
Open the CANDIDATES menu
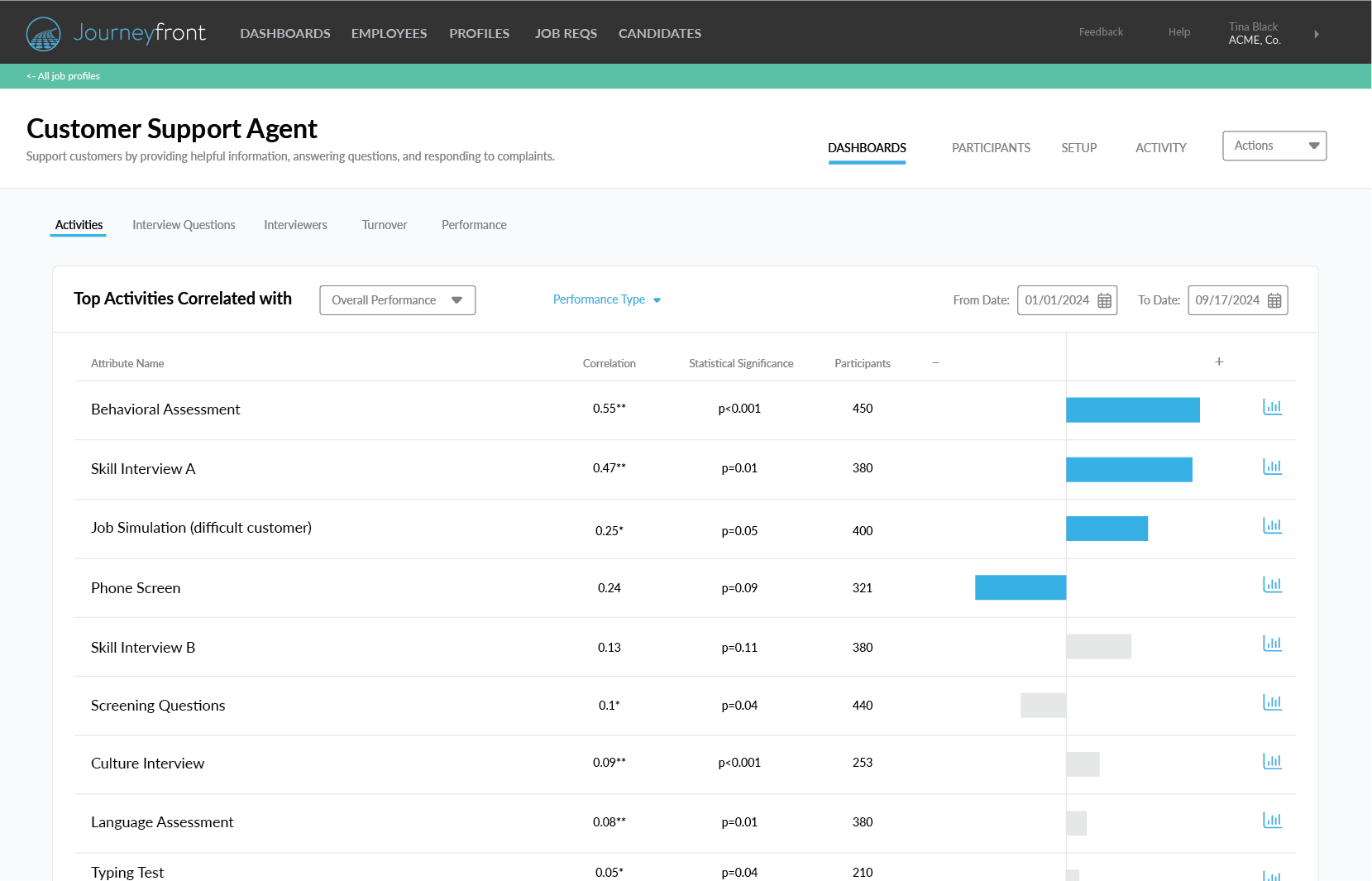coord(659,34)
